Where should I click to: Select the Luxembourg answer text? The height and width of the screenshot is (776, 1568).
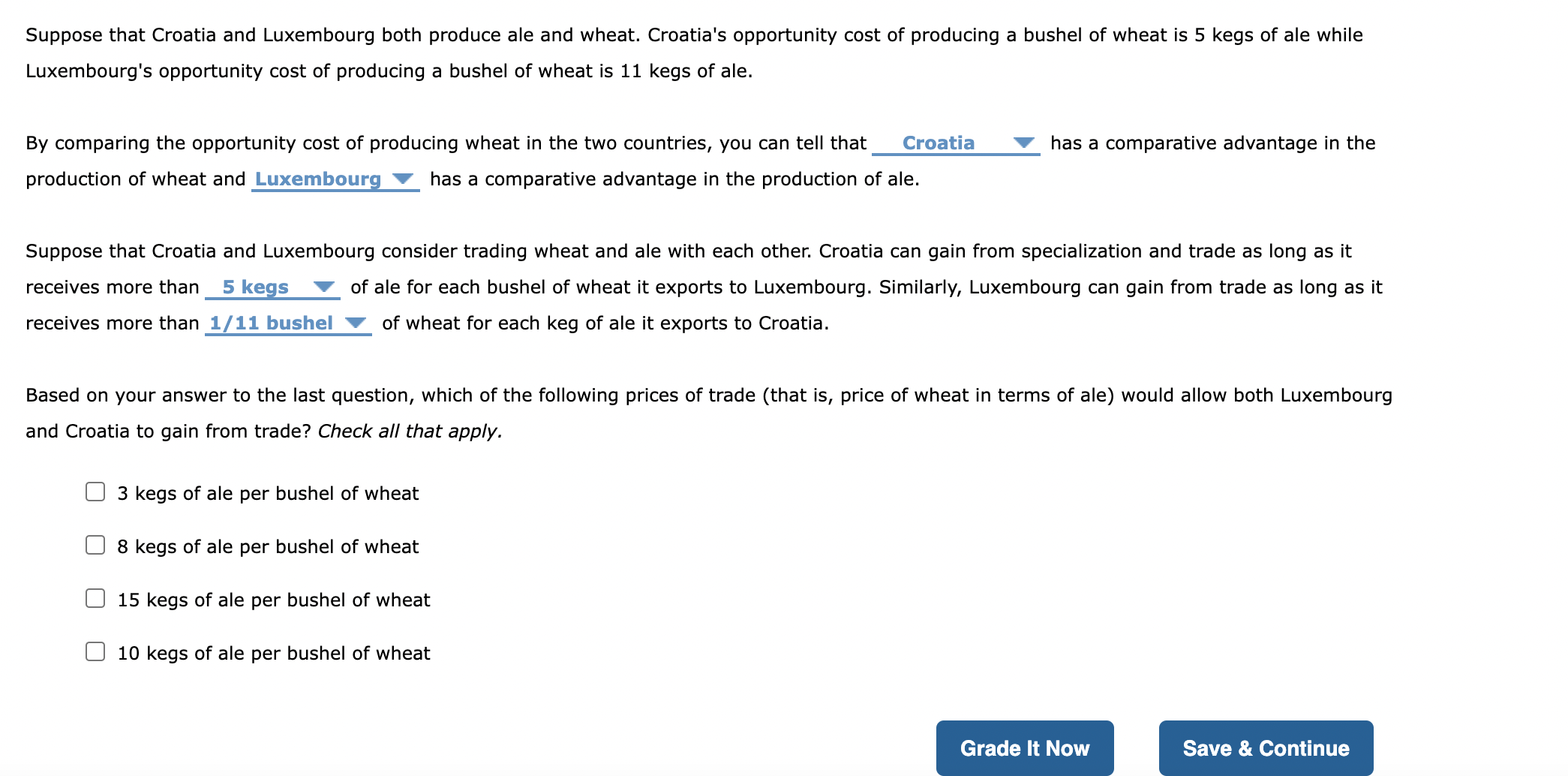click(x=318, y=179)
